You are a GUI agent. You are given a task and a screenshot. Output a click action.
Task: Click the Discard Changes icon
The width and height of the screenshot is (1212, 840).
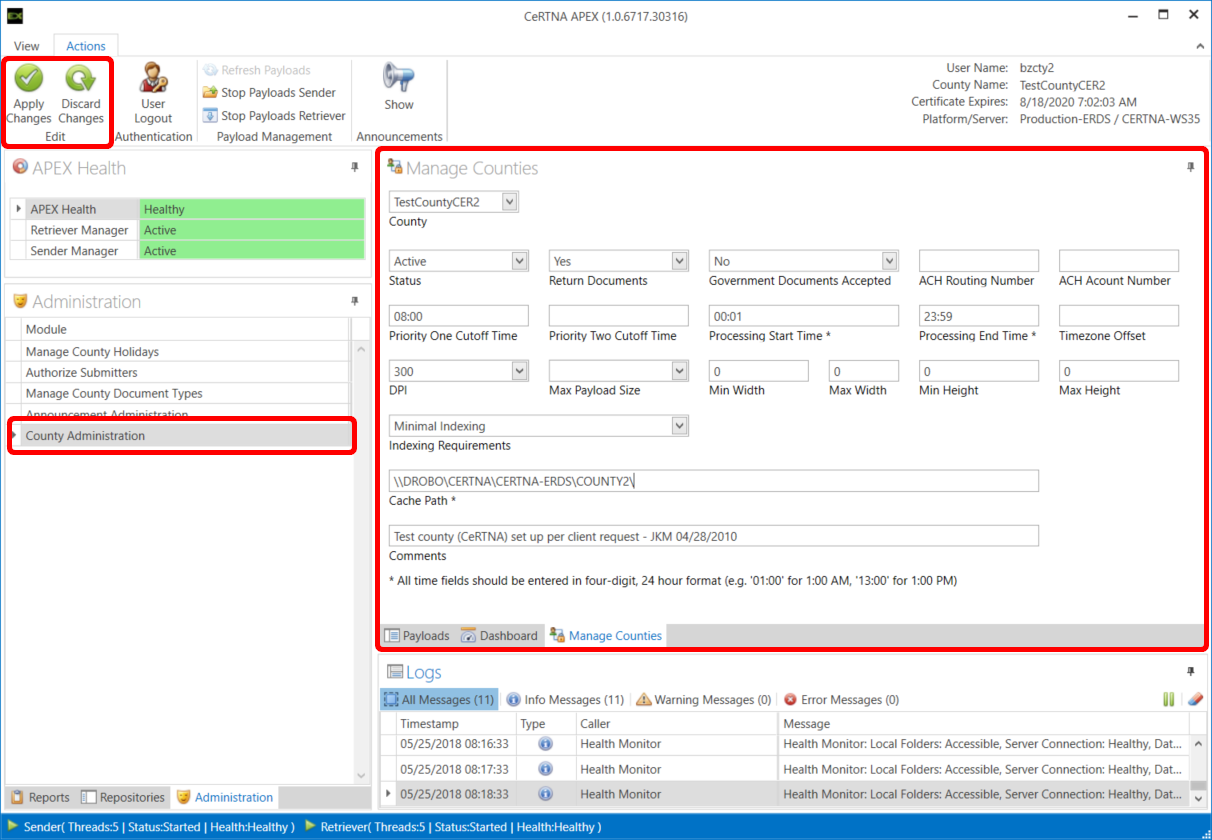(80, 79)
